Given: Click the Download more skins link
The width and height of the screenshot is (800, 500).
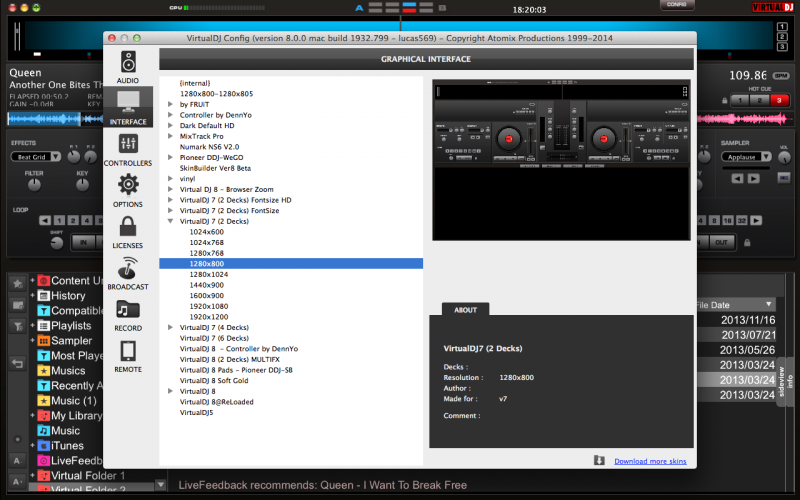Looking at the screenshot, I should 650,461.
